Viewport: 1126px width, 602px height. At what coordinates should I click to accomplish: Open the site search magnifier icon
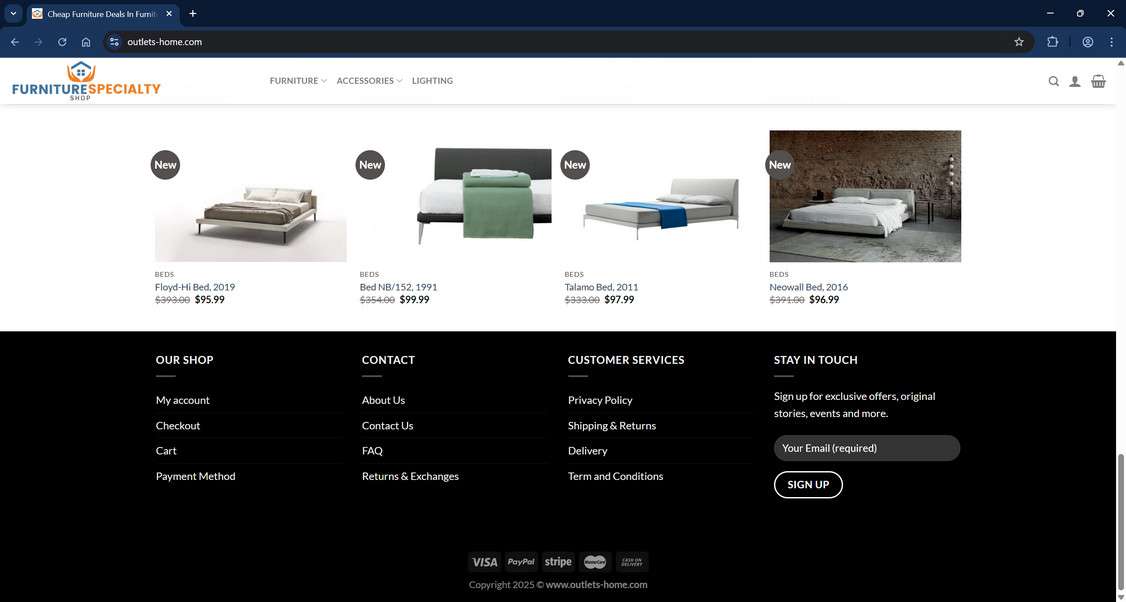pos(1053,81)
